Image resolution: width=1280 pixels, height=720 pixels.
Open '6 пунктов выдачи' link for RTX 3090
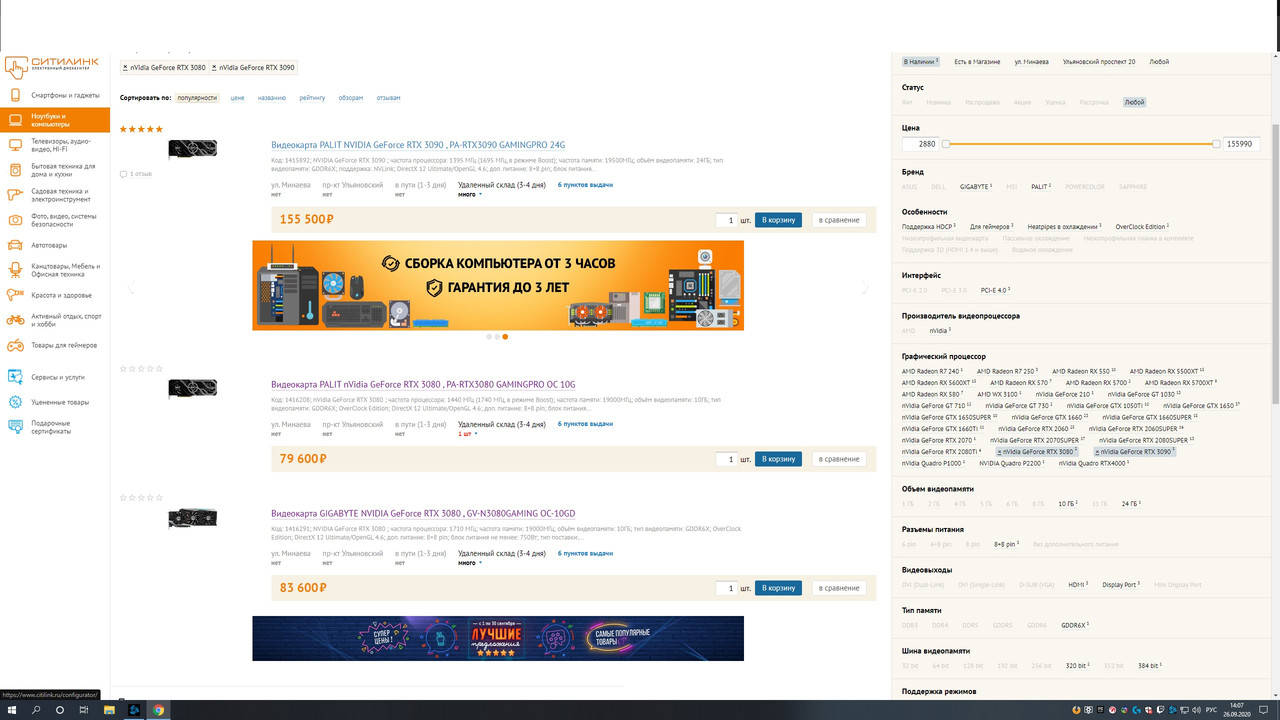coord(585,185)
